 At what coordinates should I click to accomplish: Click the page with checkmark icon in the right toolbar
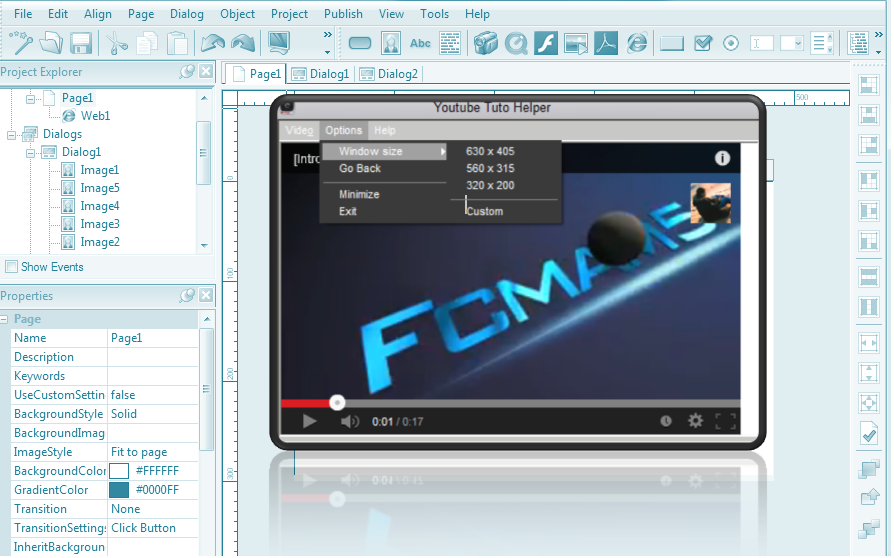coord(869,434)
